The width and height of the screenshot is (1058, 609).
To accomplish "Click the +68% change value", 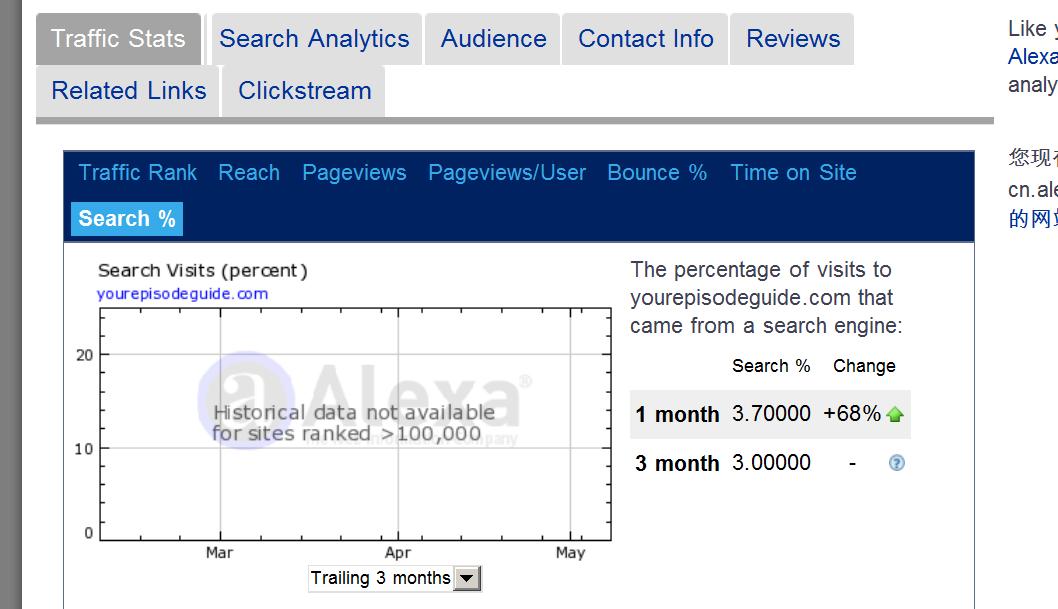I will tap(852, 413).
